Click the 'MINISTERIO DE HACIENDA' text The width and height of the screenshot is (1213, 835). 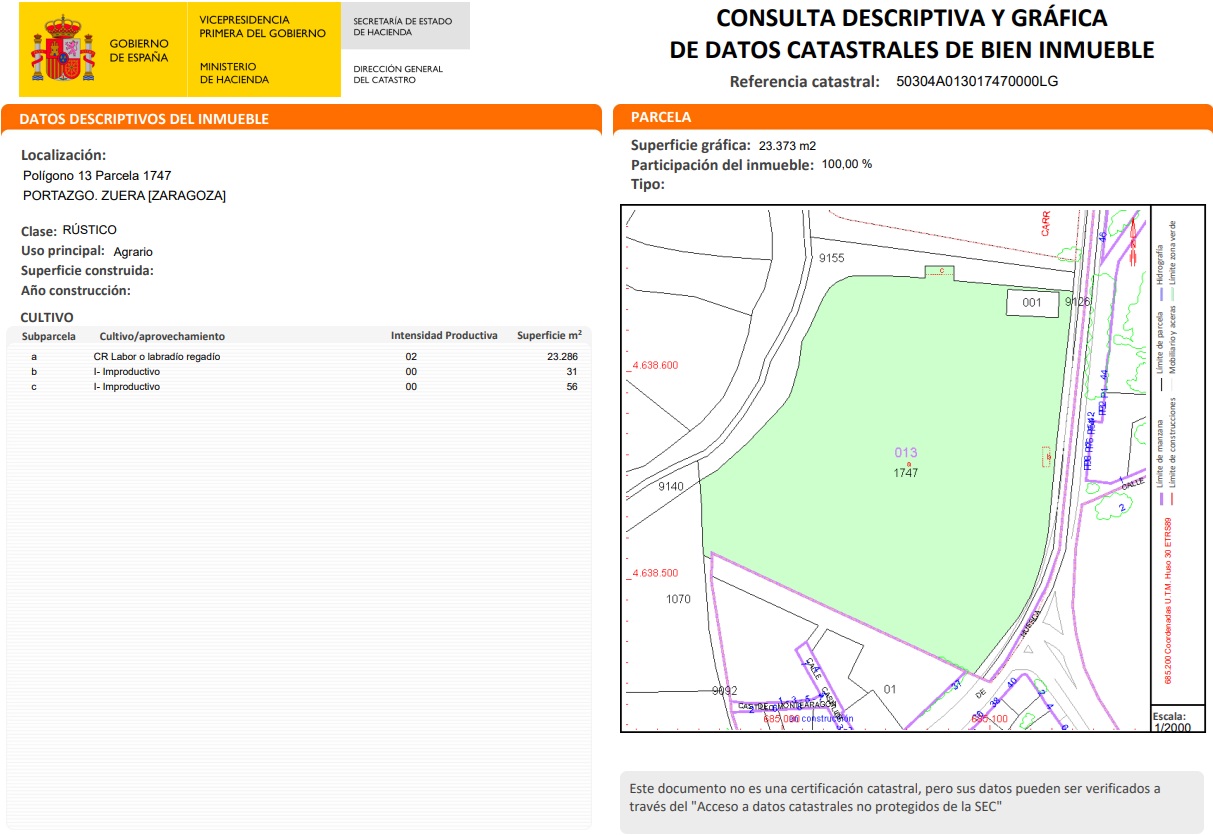[x=234, y=73]
